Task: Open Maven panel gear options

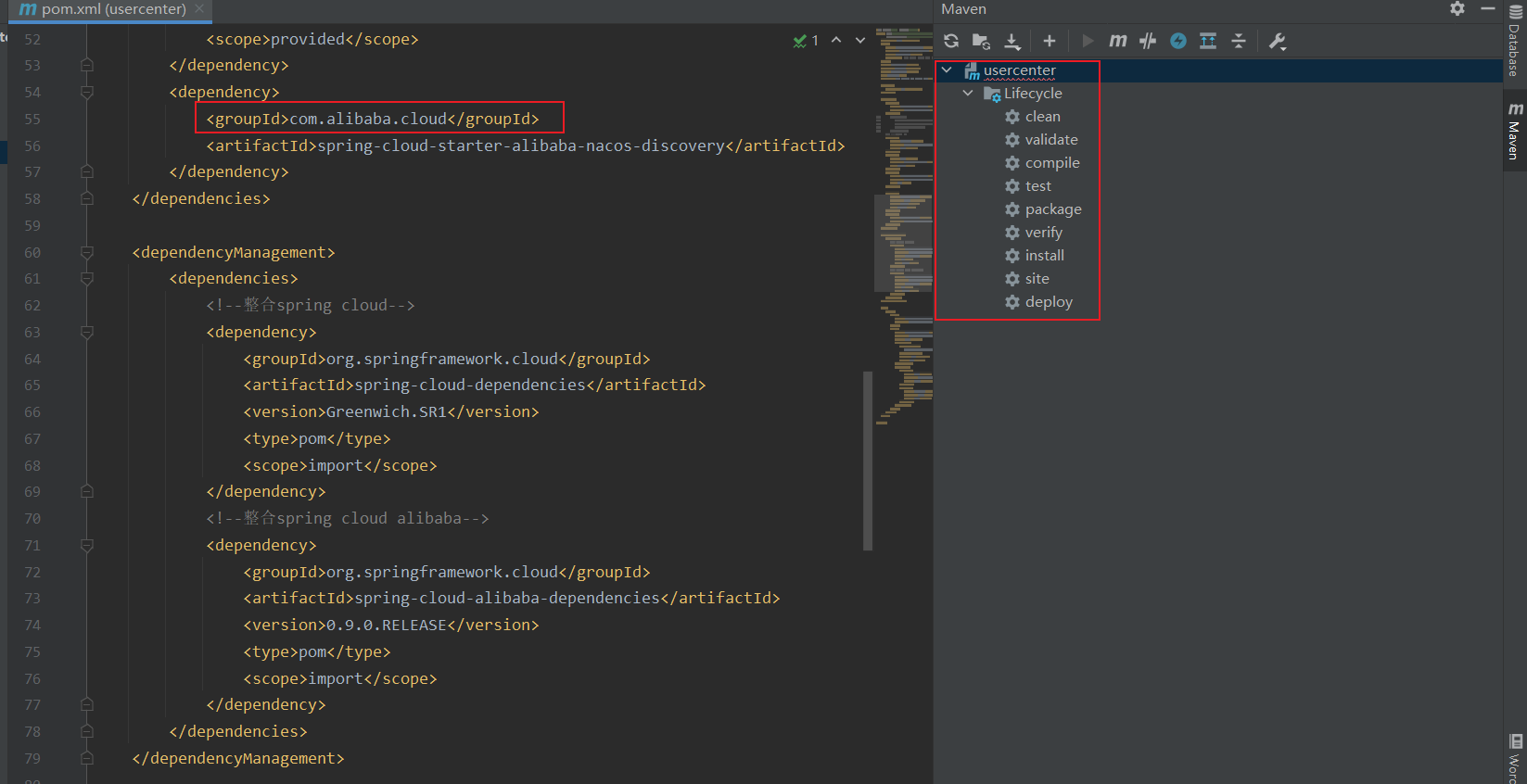Action: click(1457, 8)
